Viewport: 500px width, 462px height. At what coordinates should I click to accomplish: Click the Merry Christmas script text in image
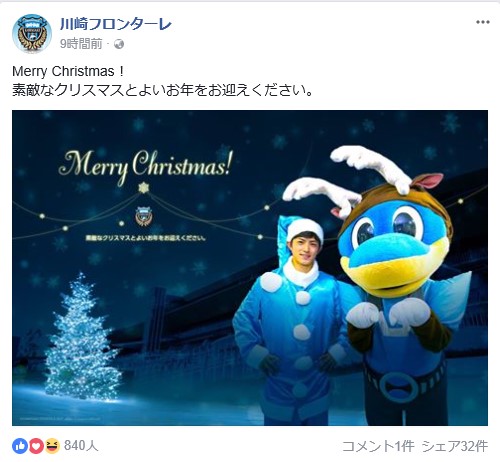(x=144, y=167)
